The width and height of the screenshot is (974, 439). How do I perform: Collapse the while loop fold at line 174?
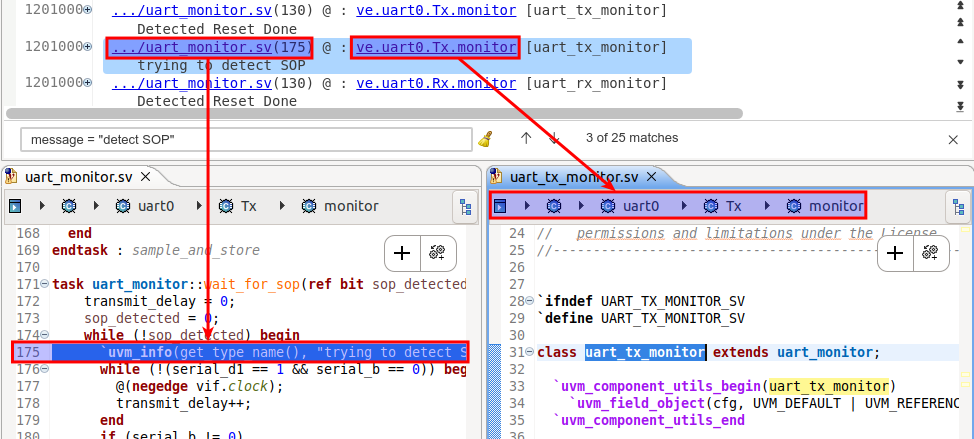pyautogui.click(x=44, y=335)
